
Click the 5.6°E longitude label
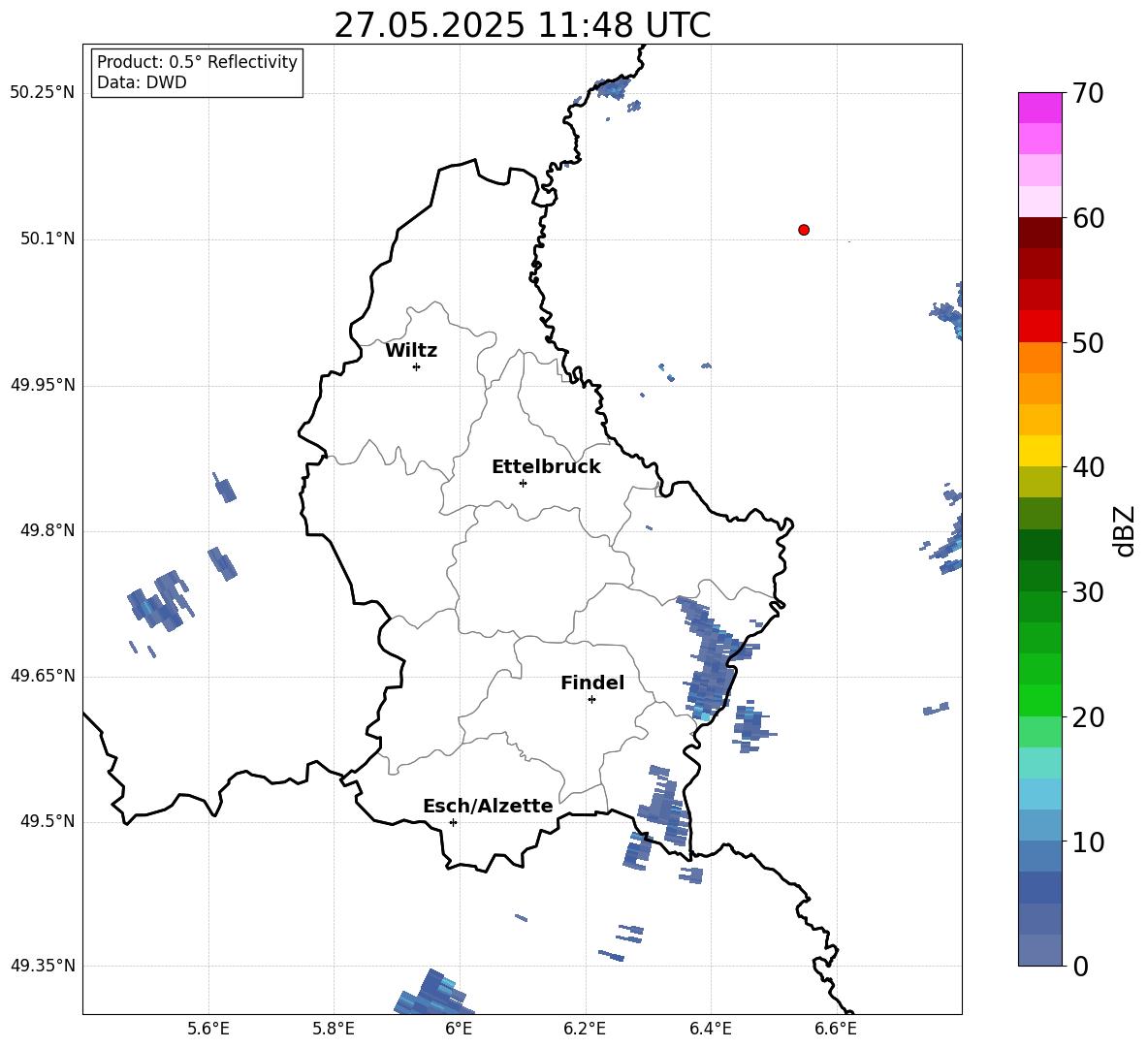click(x=208, y=1029)
